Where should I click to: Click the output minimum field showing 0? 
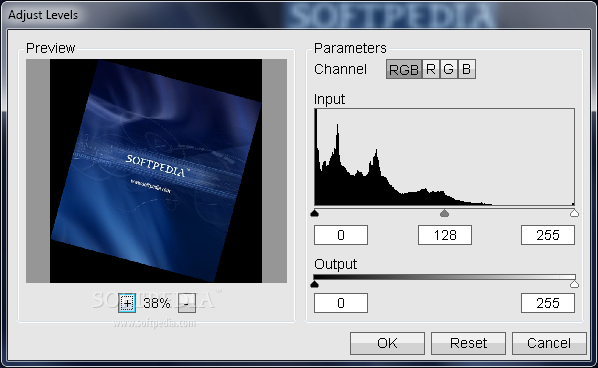(x=341, y=303)
